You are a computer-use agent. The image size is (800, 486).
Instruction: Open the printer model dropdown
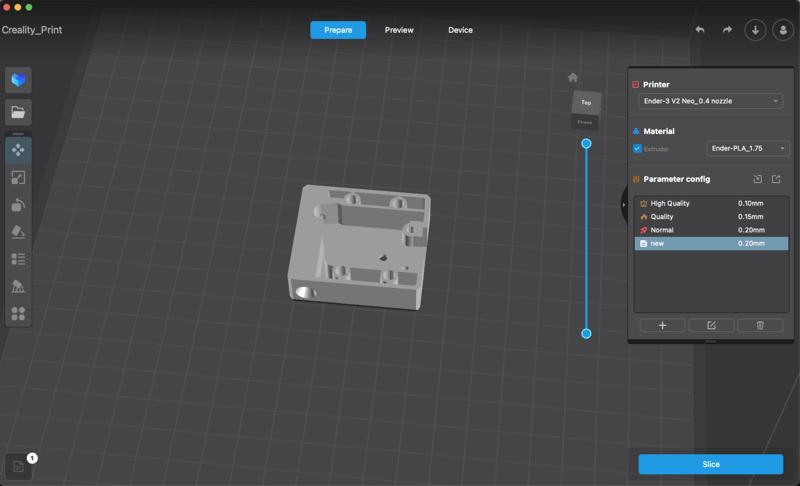tap(711, 101)
